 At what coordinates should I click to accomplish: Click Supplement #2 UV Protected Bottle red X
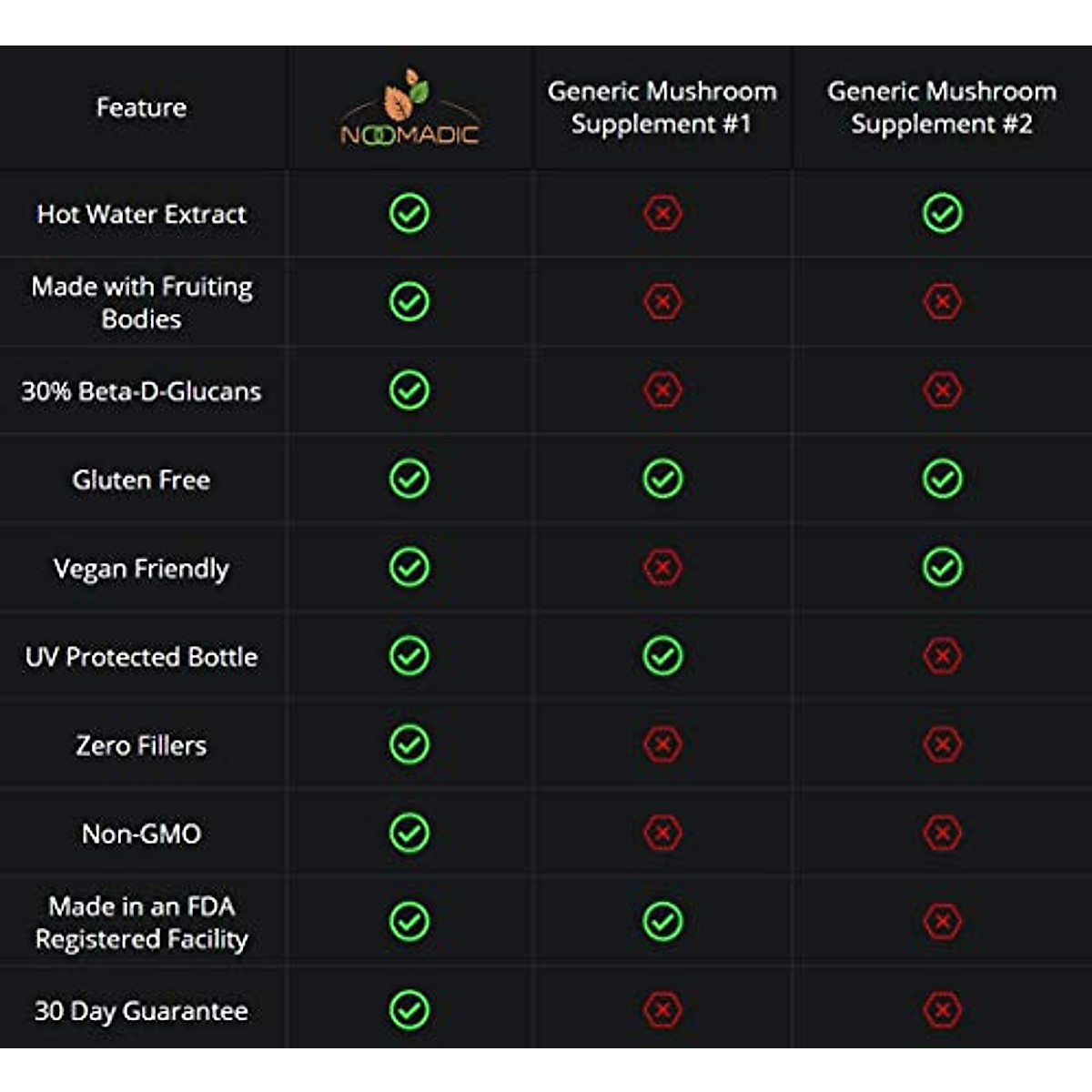pos(942,655)
